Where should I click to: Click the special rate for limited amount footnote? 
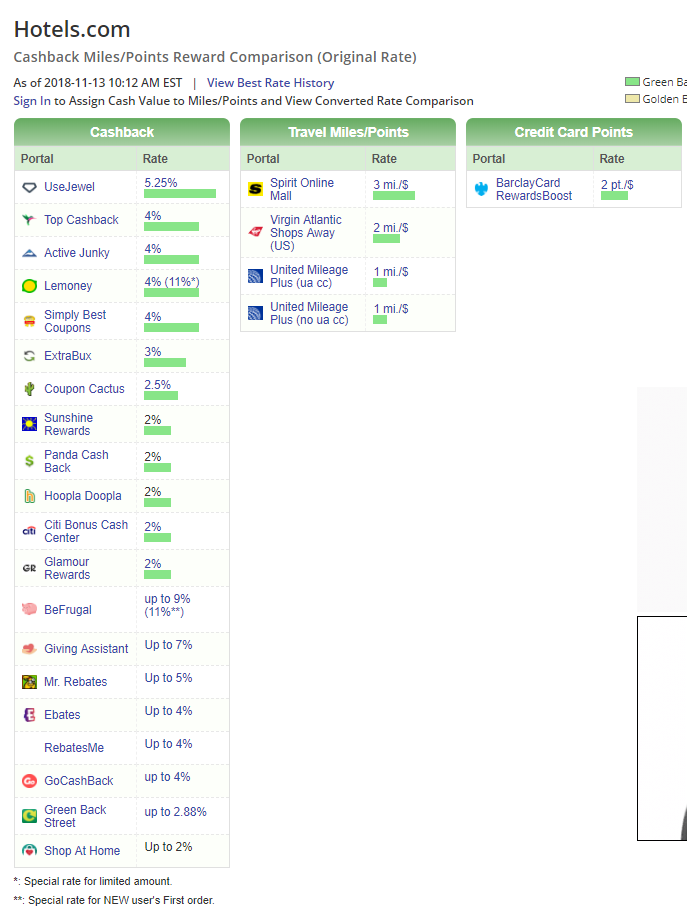click(x=93, y=881)
